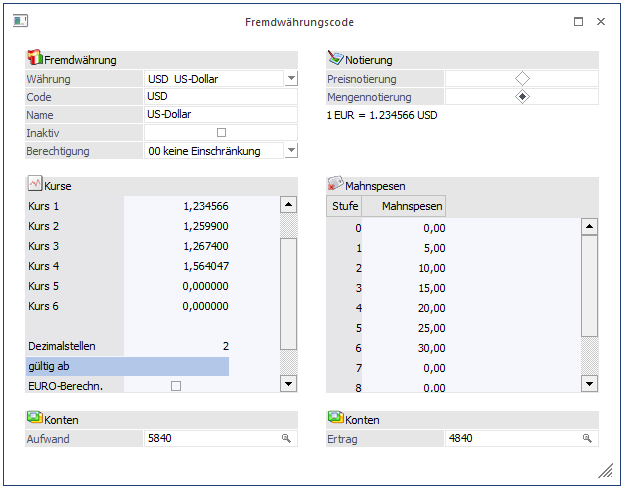The width and height of the screenshot is (625, 489).
Task: Toggle the Inaktiv checkbox
Action: 221,133
